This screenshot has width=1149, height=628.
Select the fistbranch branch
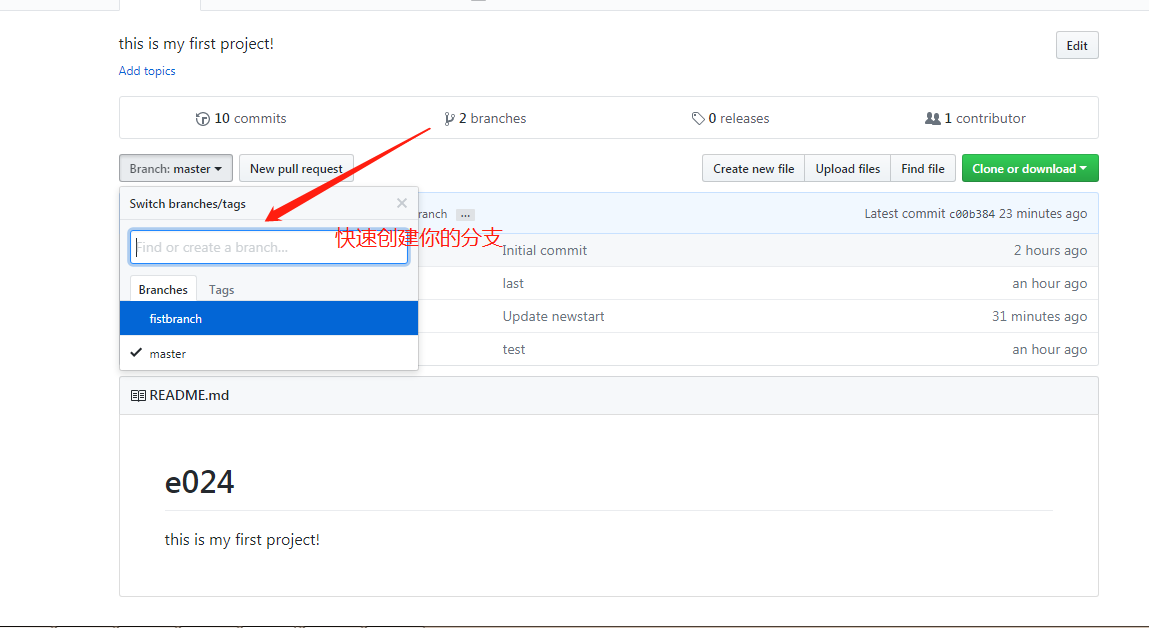click(x=269, y=318)
